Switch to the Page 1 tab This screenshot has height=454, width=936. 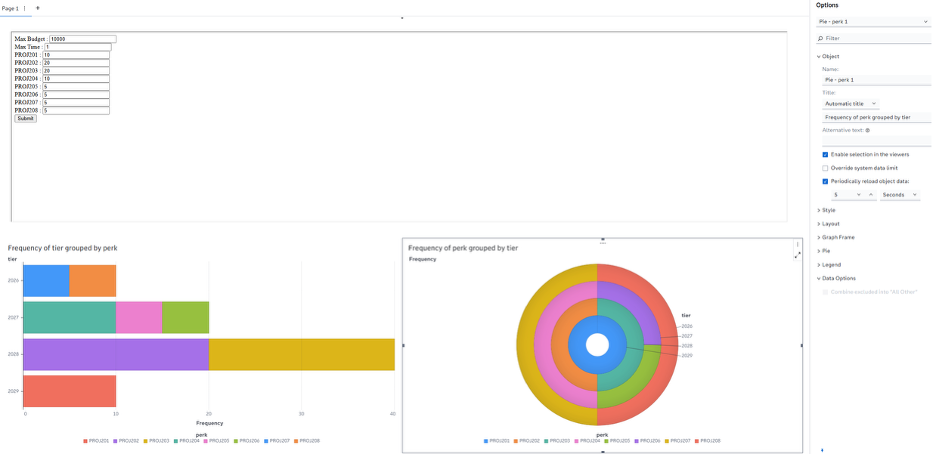10,8
